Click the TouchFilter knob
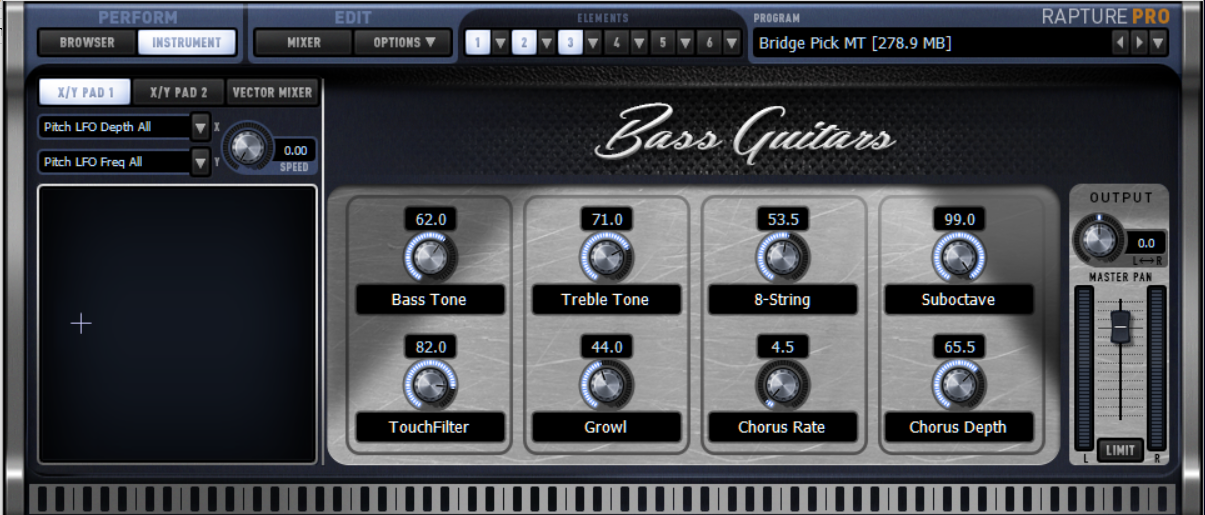1205x515 pixels. [x=429, y=385]
